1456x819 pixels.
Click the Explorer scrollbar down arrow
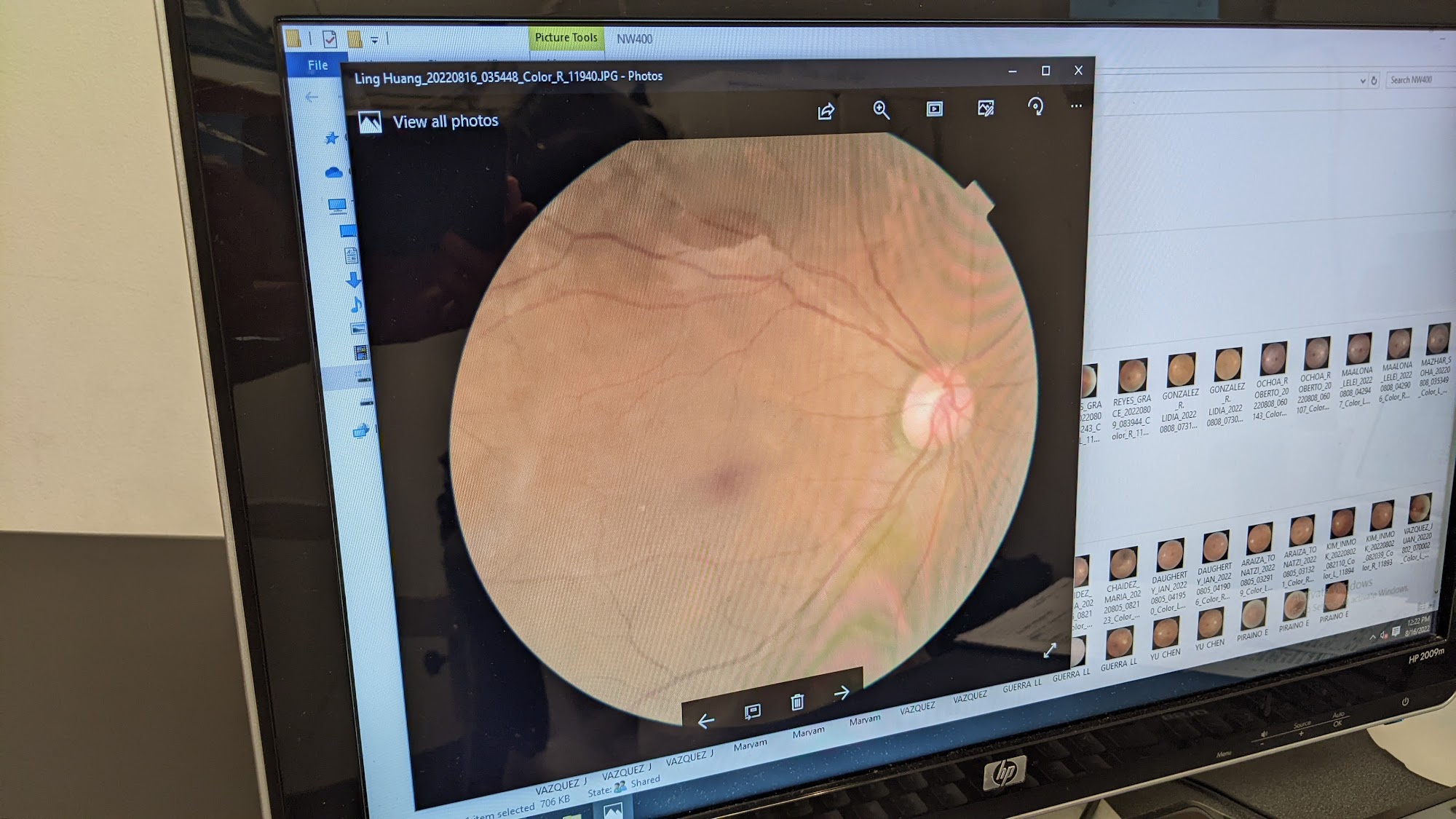click(1436, 591)
